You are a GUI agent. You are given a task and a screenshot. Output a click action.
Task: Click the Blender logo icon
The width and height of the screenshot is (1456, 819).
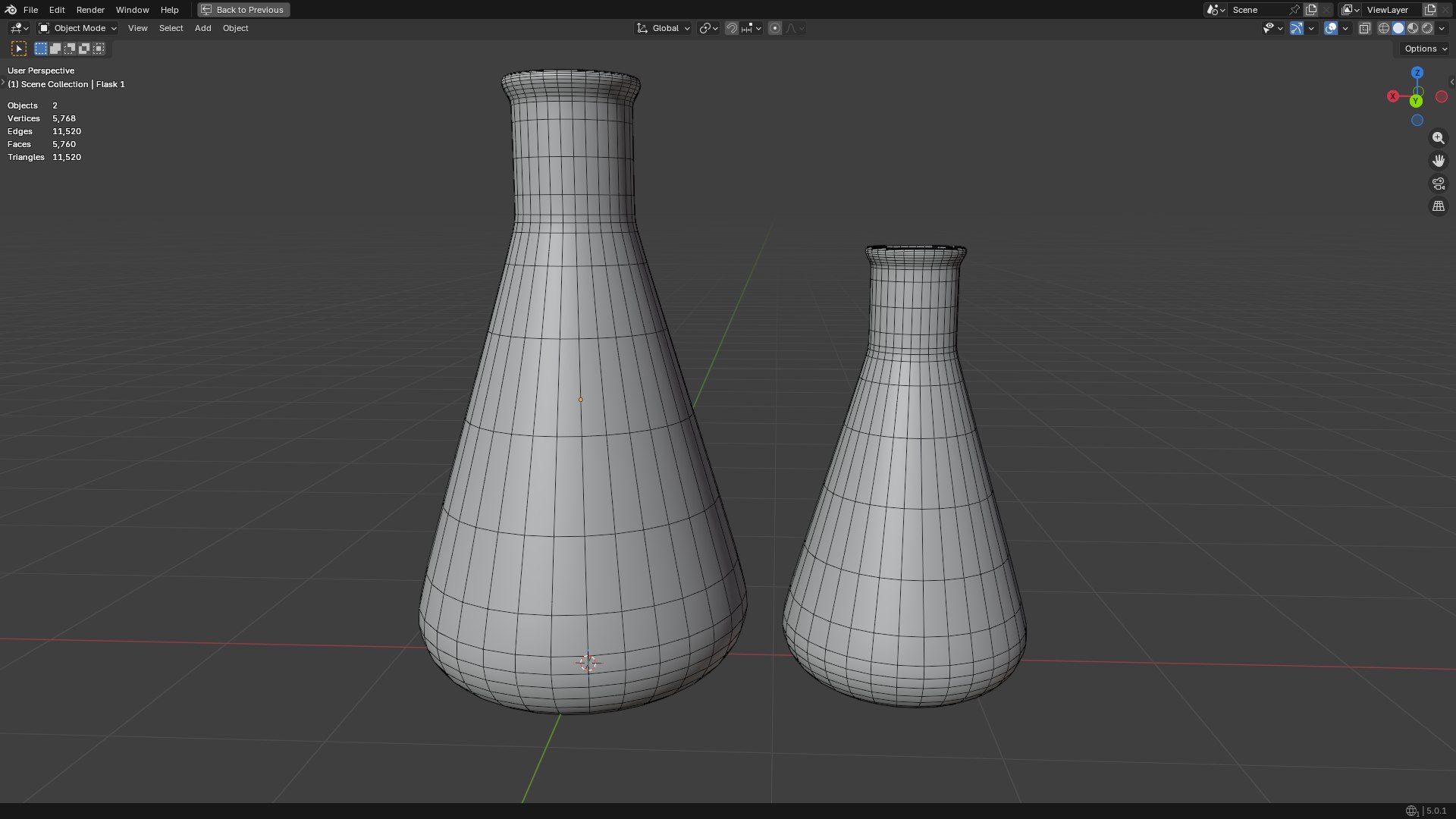(x=11, y=10)
